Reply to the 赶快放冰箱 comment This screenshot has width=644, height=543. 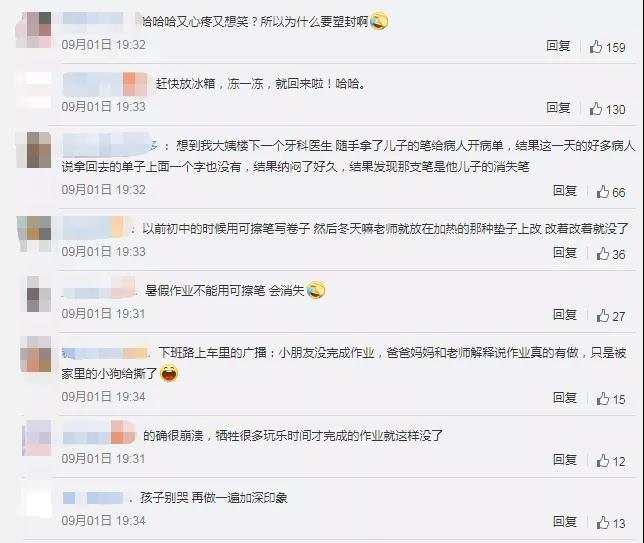[558, 108]
